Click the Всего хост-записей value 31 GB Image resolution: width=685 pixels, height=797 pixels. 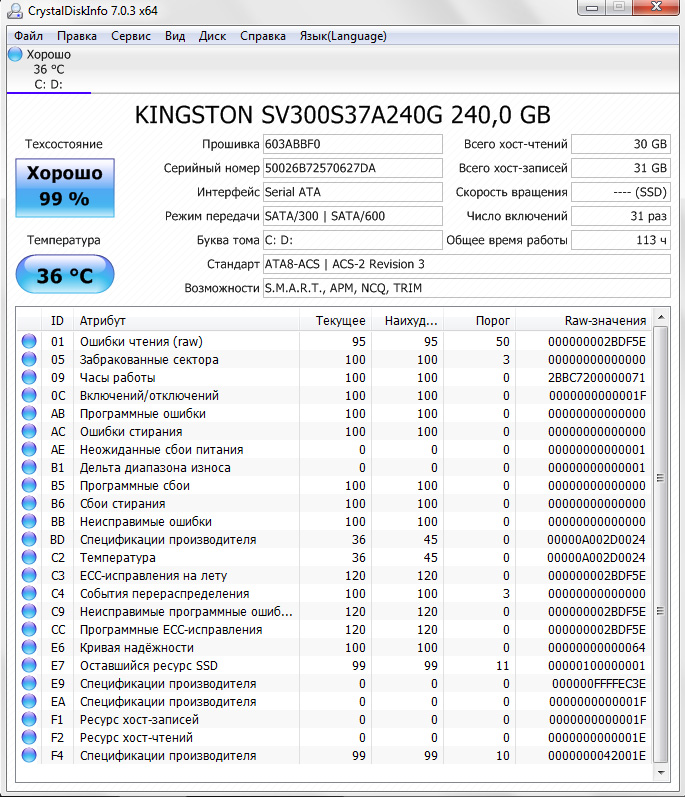pyautogui.click(x=621, y=168)
